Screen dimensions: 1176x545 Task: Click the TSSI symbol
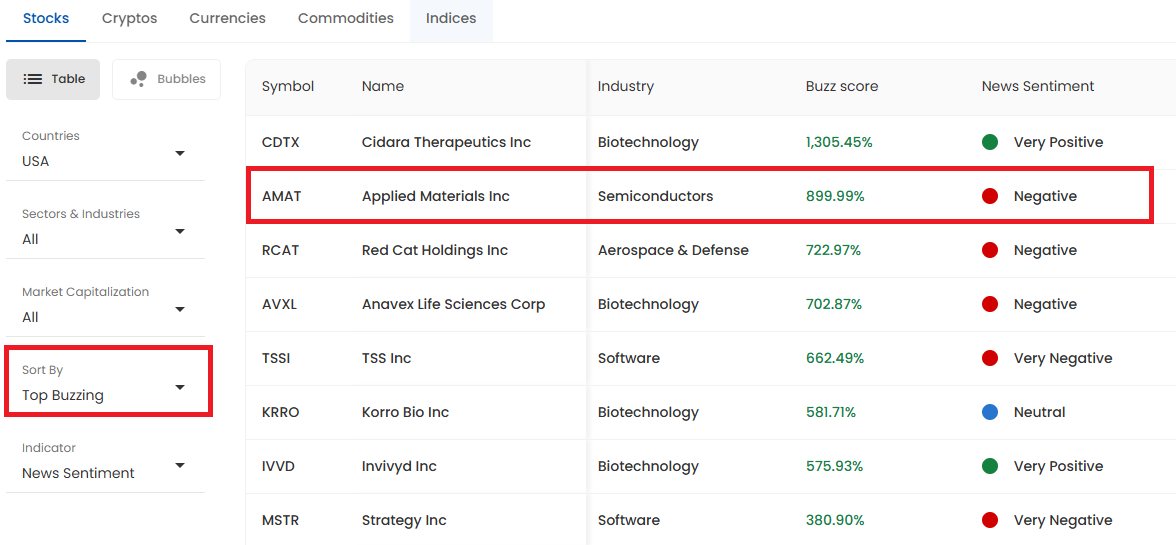pyautogui.click(x=276, y=358)
